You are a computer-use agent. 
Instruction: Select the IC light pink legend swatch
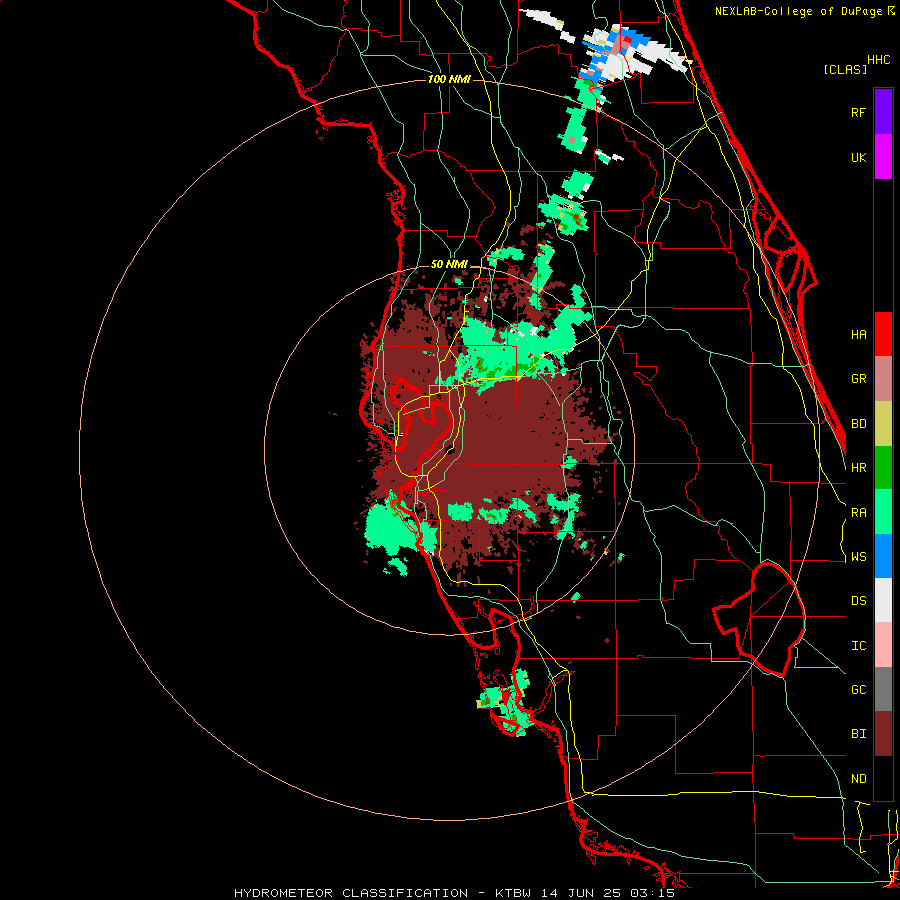click(883, 645)
